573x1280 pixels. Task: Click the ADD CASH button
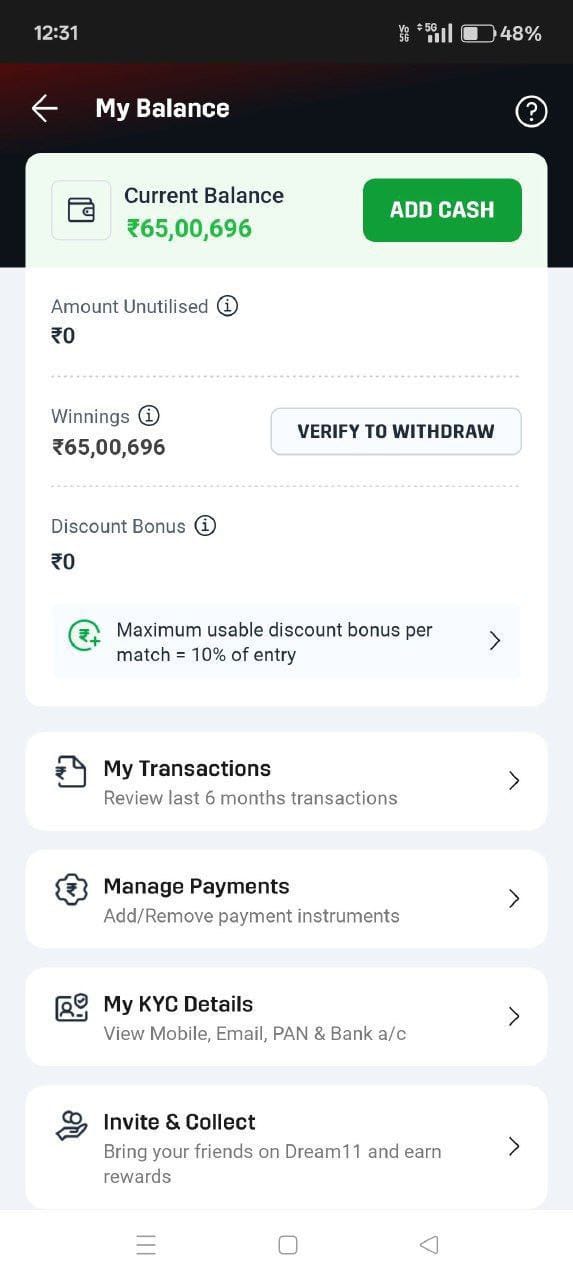point(442,210)
